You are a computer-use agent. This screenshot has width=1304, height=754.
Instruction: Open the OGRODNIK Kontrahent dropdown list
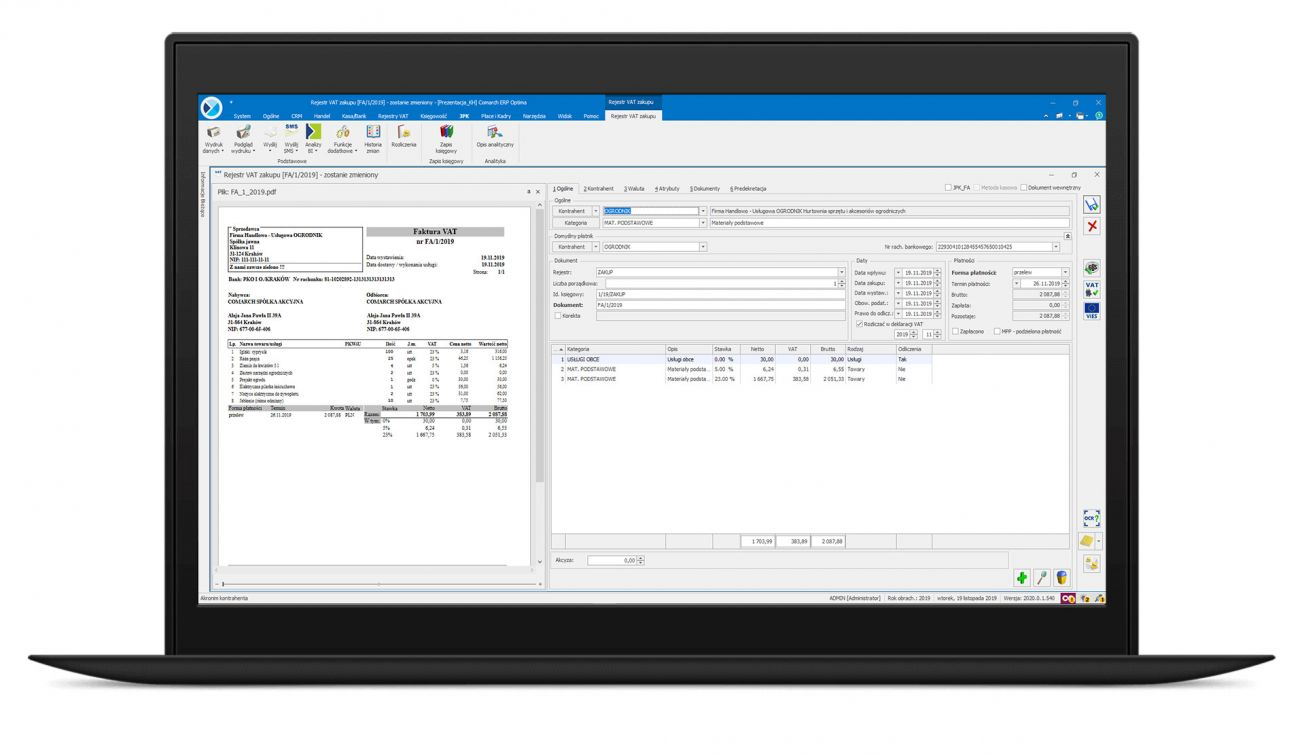[702, 211]
